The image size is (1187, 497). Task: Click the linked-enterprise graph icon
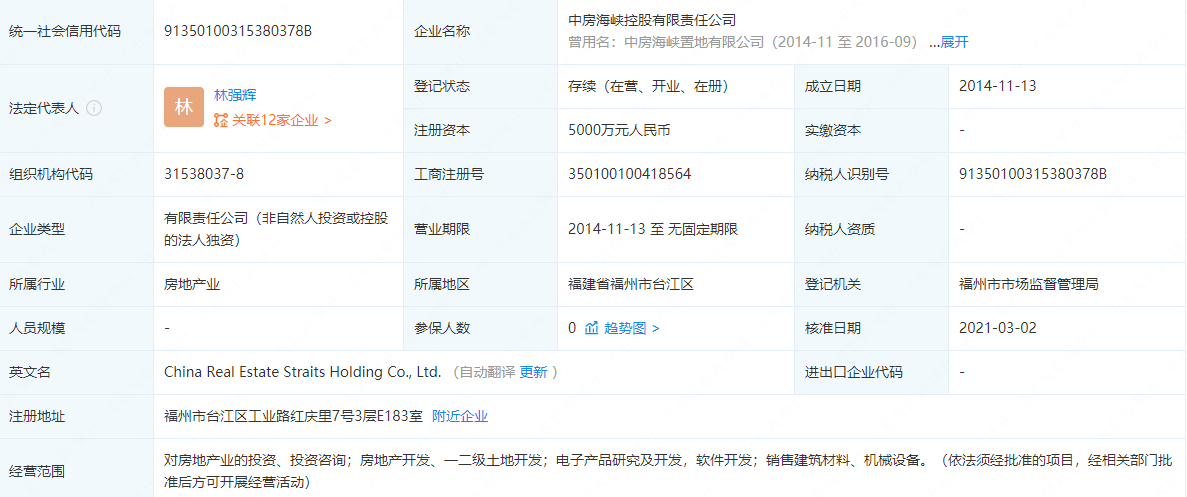tap(220, 120)
